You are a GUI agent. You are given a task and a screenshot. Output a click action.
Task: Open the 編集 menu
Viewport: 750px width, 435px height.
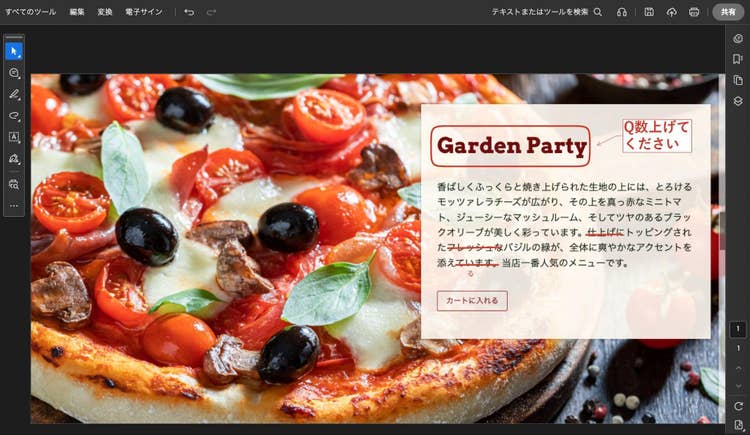[x=77, y=12]
